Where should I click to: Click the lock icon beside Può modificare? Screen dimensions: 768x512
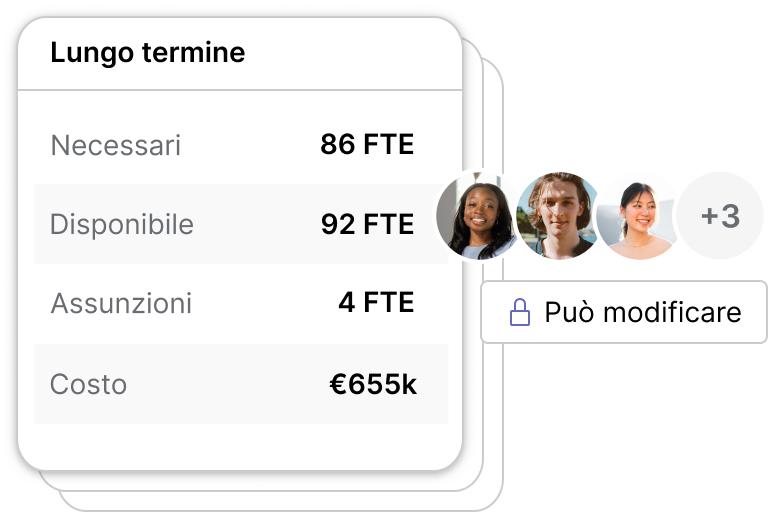tap(520, 312)
